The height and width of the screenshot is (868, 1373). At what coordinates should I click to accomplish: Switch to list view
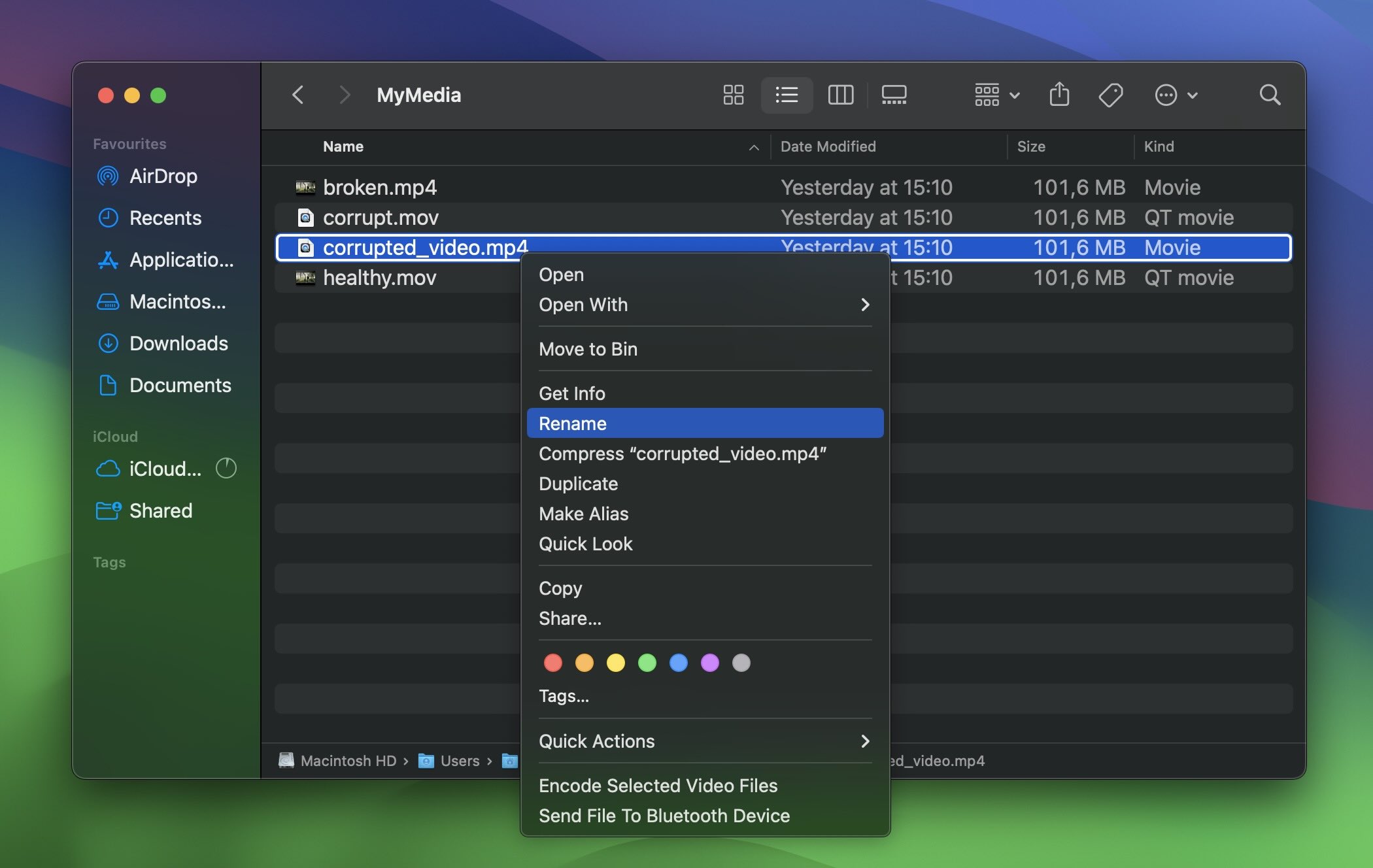coord(786,93)
